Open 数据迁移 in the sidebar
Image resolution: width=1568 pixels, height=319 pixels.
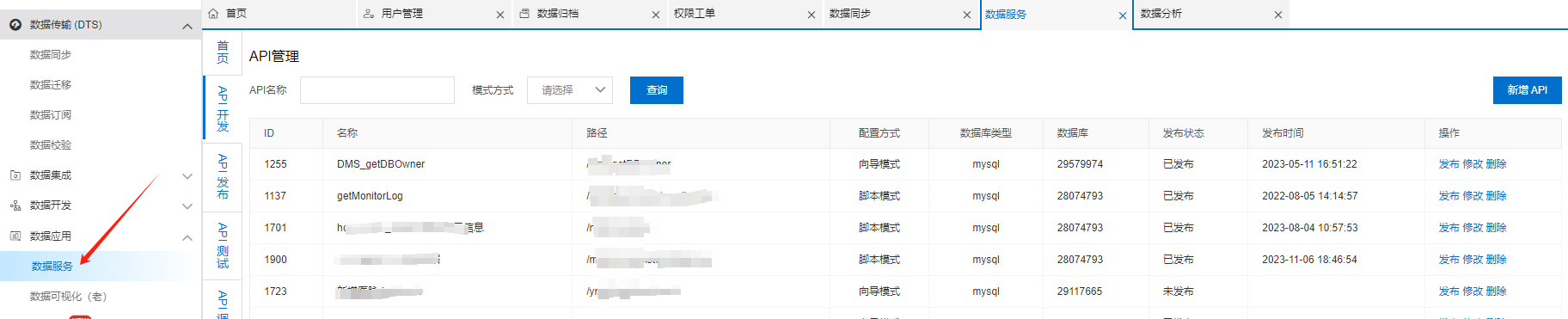[x=51, y=85]
